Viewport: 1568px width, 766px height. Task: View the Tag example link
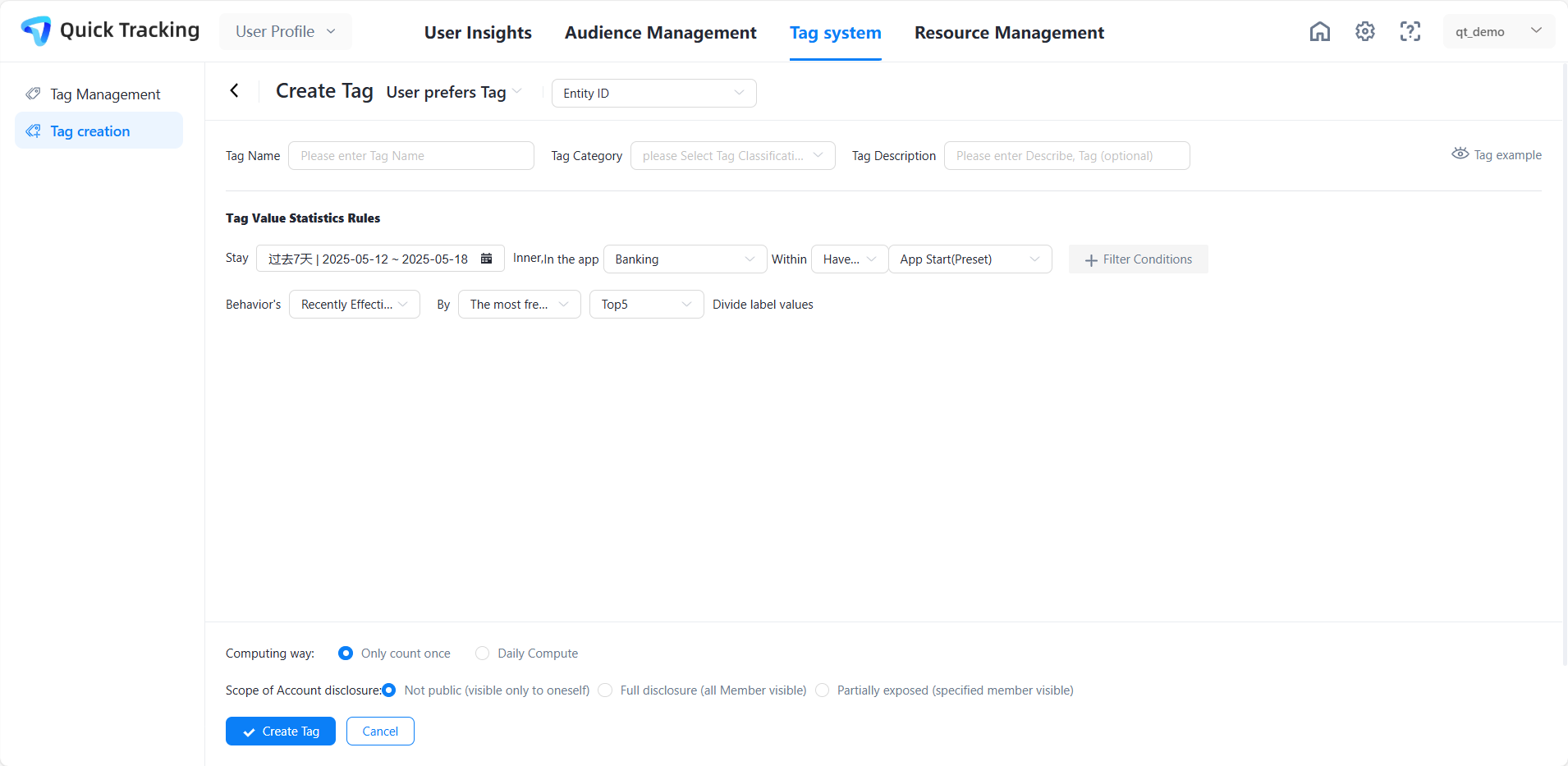coord(1497,154)
